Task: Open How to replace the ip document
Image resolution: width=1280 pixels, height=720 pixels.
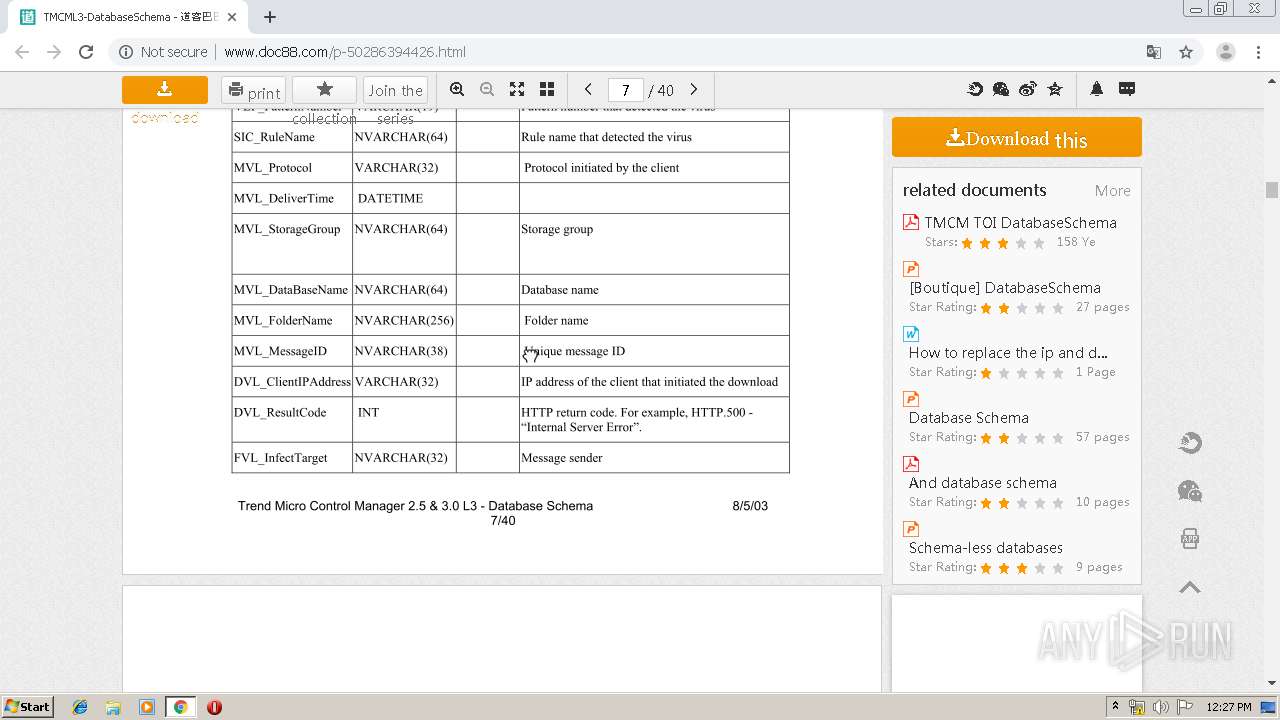Action: pyautogui.click(x=1008, y=353)
